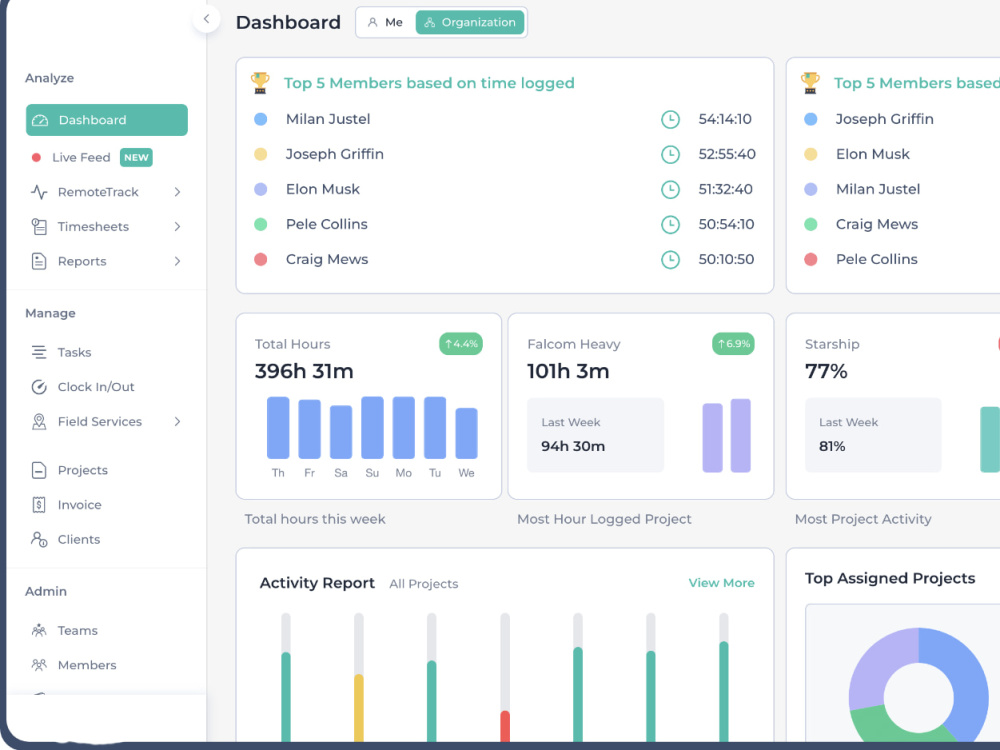Click the Su bar in Total Hours chart
This screenshot has width=1000, height=750.
pos(372,427)
